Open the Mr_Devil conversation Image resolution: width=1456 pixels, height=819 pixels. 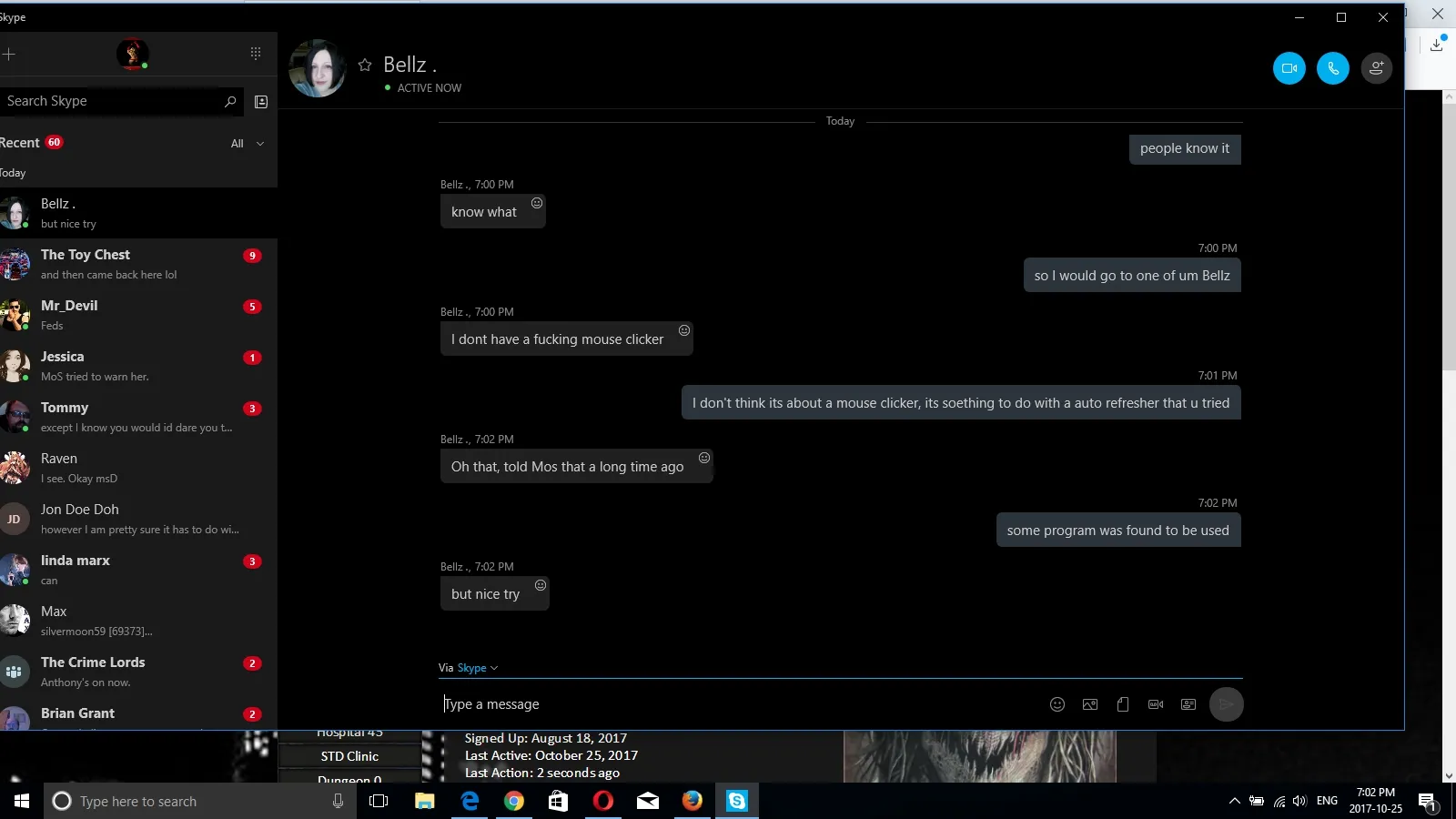[138, 315]
